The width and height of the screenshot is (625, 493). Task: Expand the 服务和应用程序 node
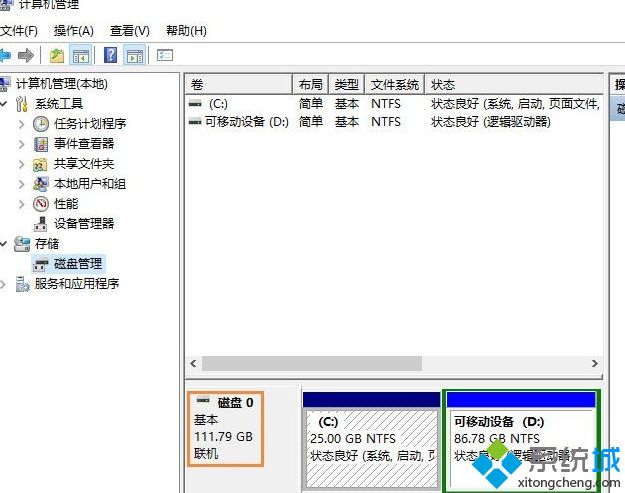pyautogui.click(x=3, y=284)
